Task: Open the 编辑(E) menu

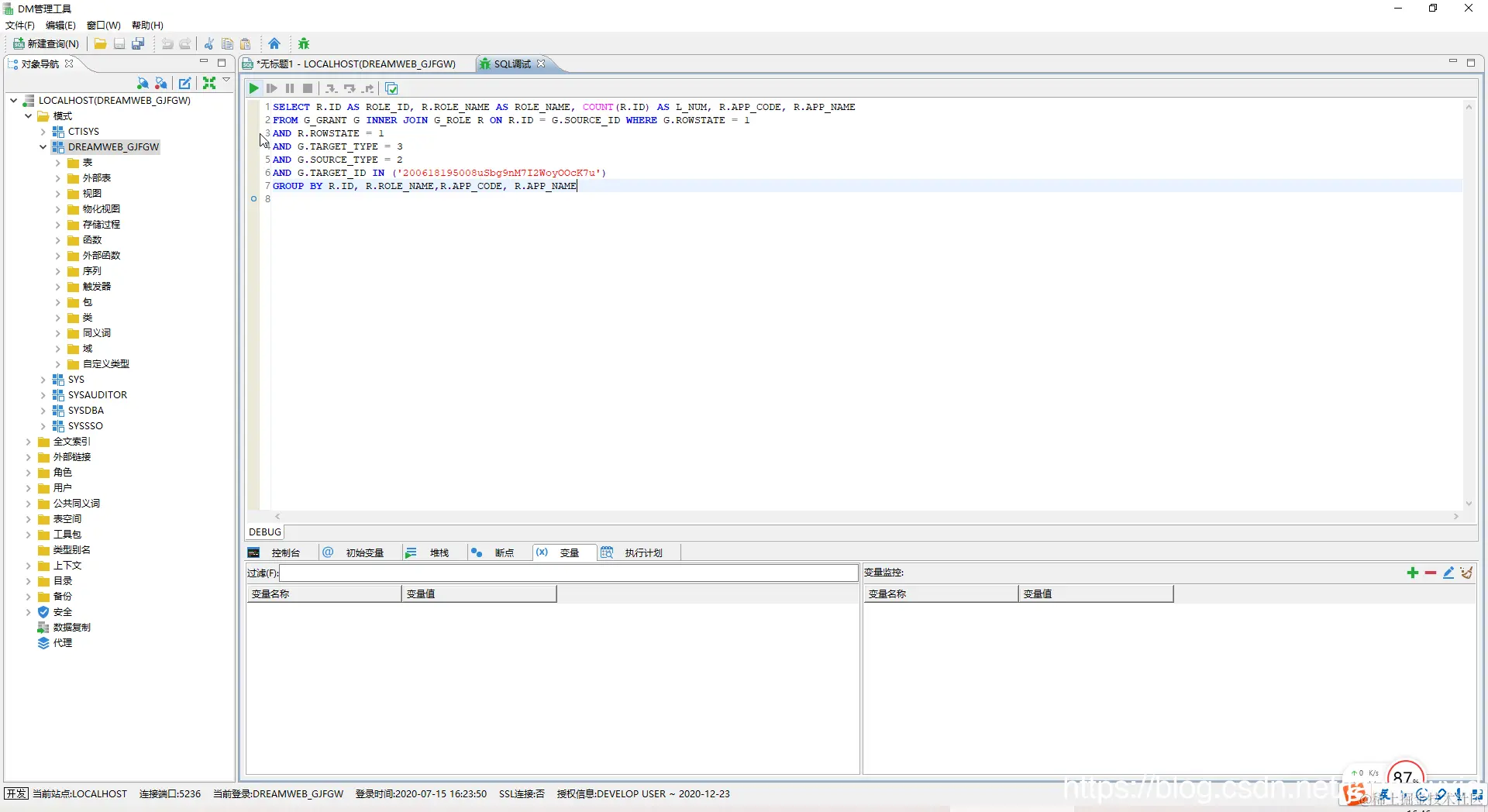Action: tap(60, 26)
